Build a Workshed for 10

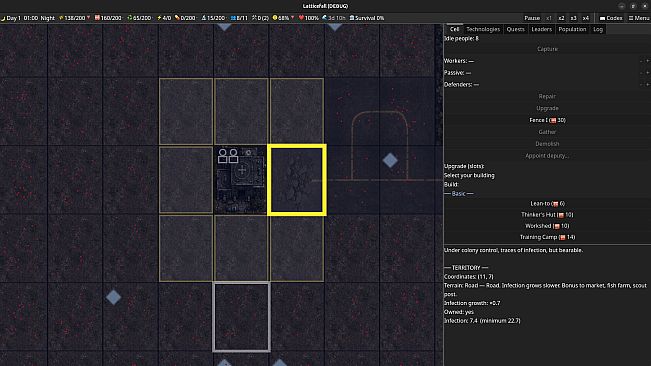point(547,226)
